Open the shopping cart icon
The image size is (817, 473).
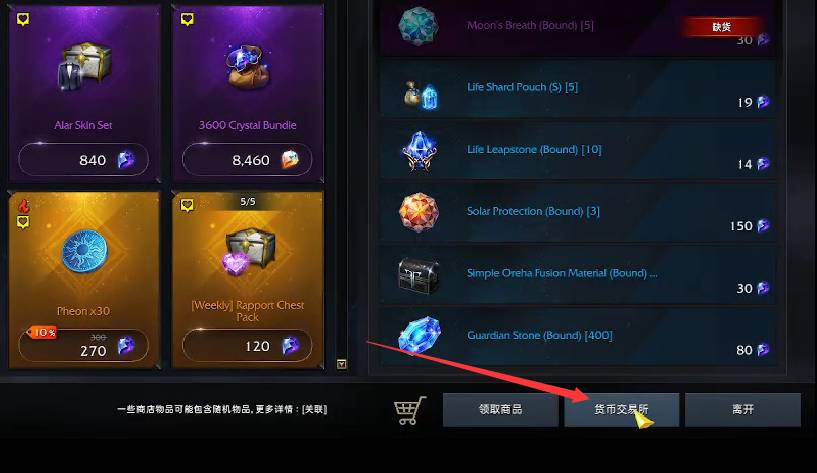click(x=410, y=410)
